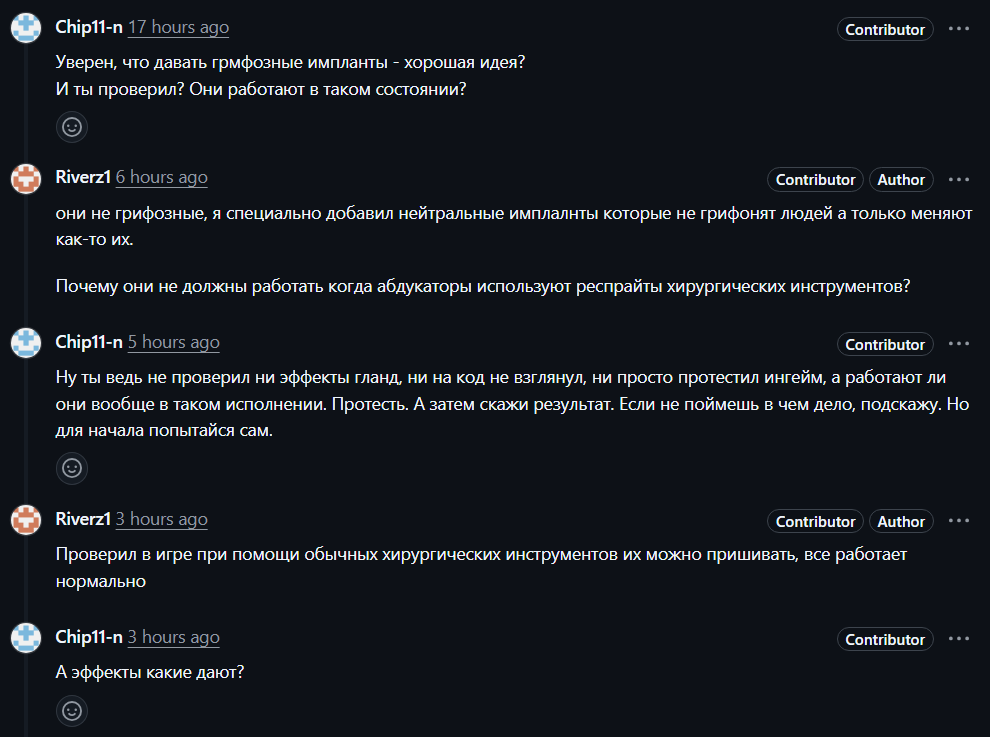Open options menu for first Chip11-n comment
Screen dimensions: 990x737
[x=958, y=29]
